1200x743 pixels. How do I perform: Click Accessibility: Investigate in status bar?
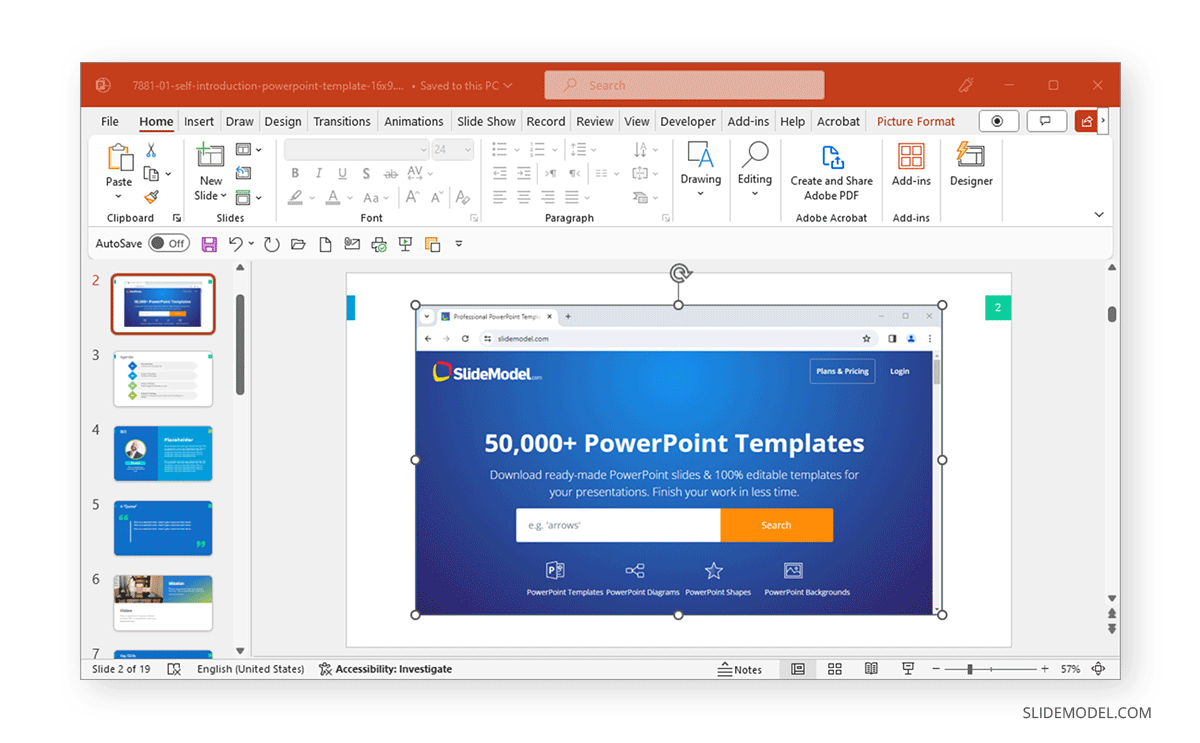(x=385, y=669)
